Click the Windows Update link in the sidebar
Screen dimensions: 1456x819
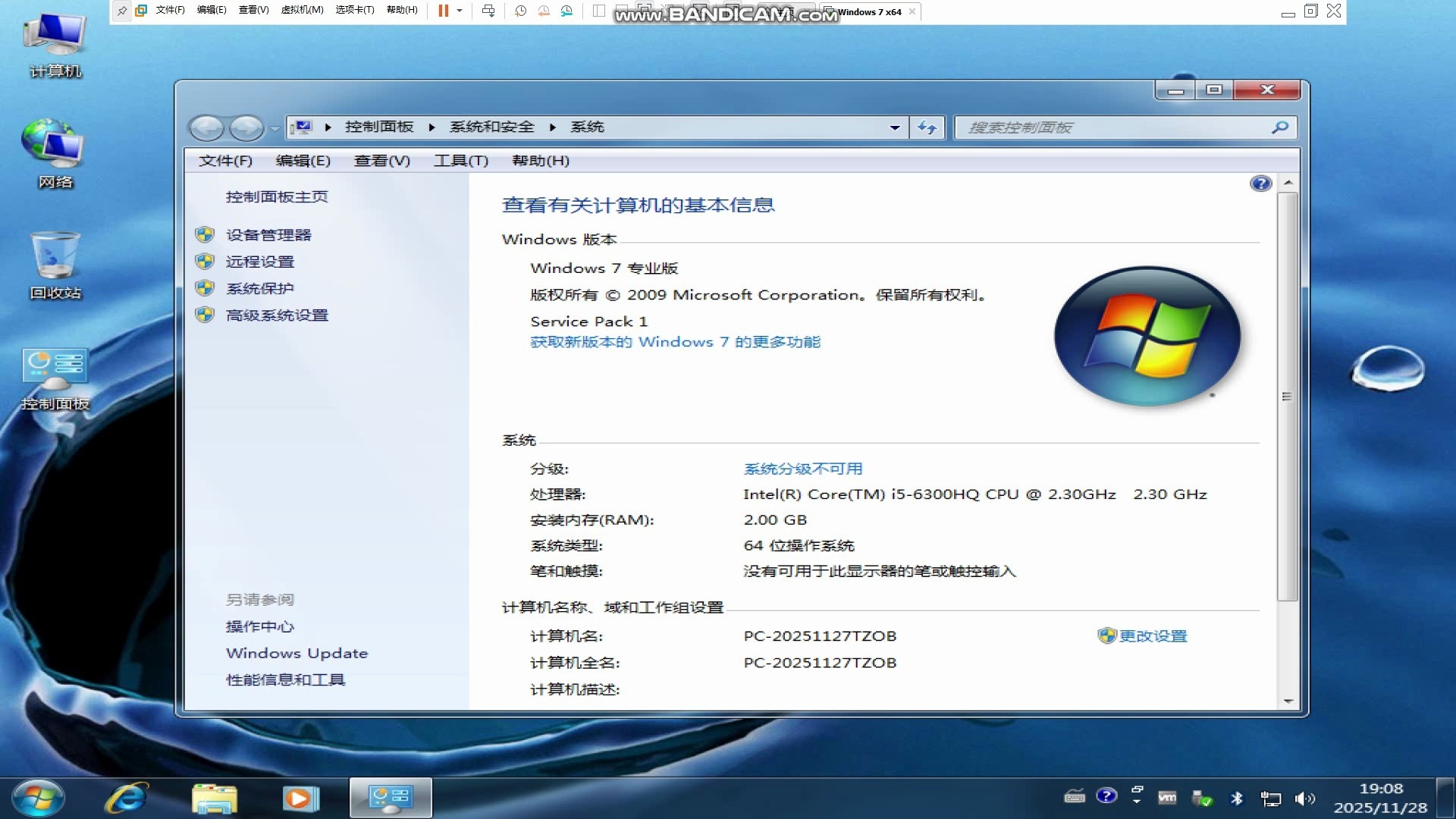pos(297,653)
